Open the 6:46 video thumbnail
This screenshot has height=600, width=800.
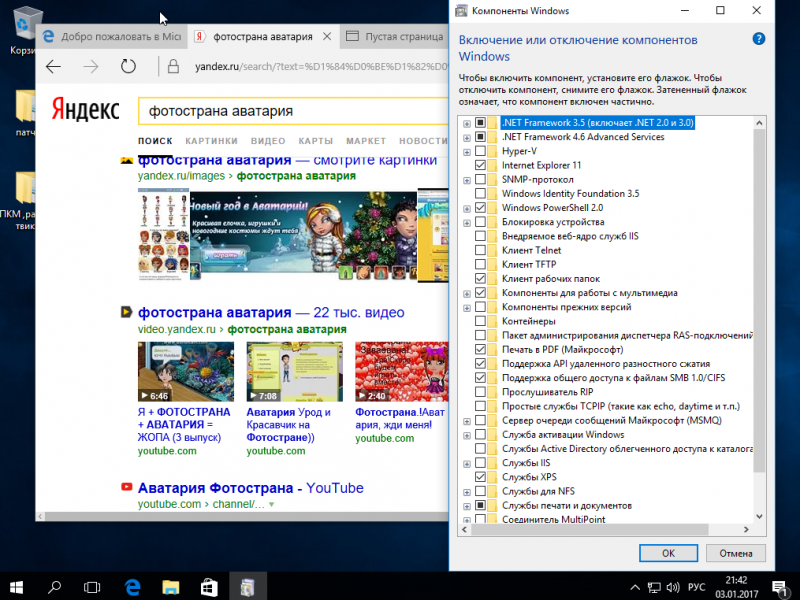pos(186,372)
